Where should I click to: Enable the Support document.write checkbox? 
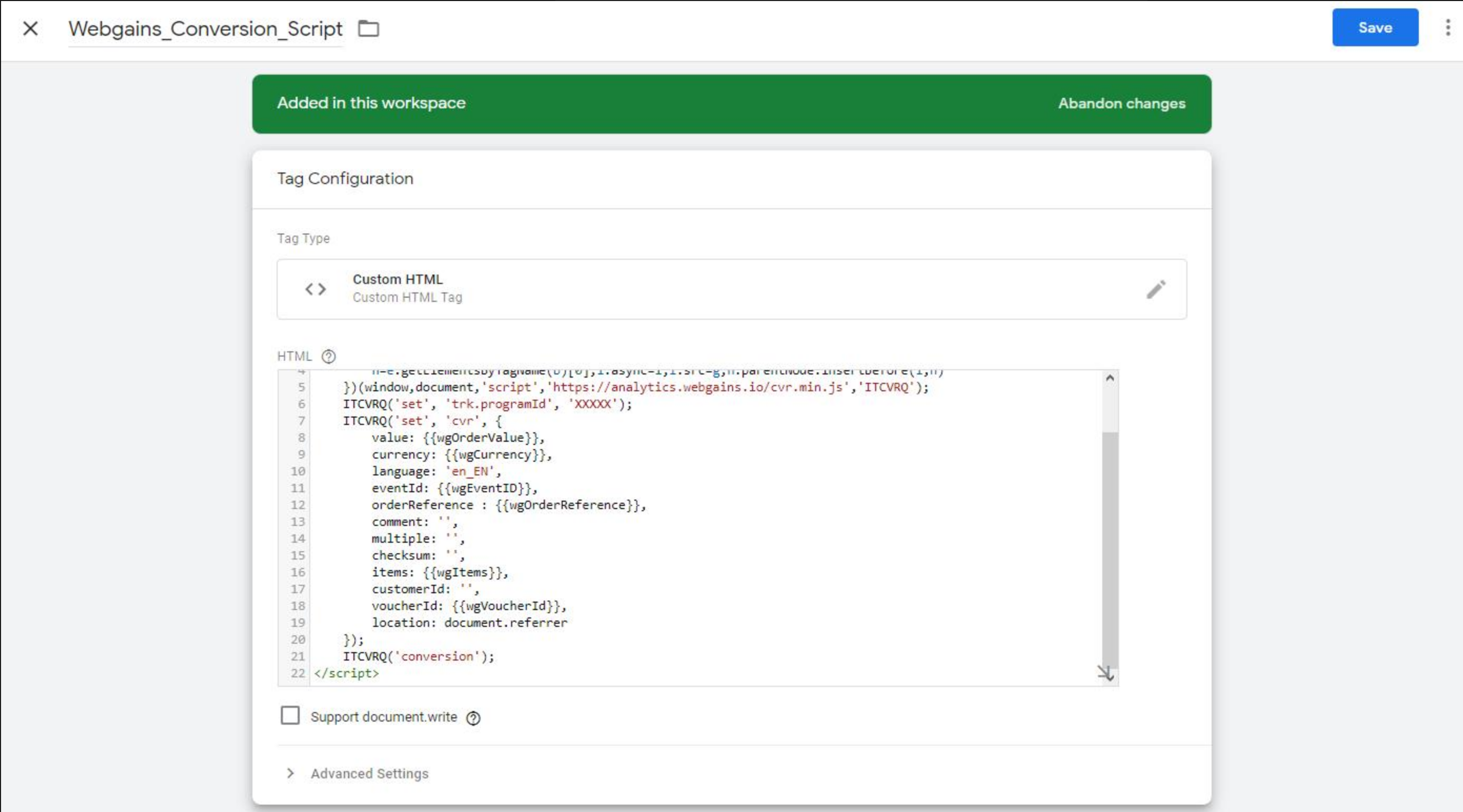coord(290,715)
